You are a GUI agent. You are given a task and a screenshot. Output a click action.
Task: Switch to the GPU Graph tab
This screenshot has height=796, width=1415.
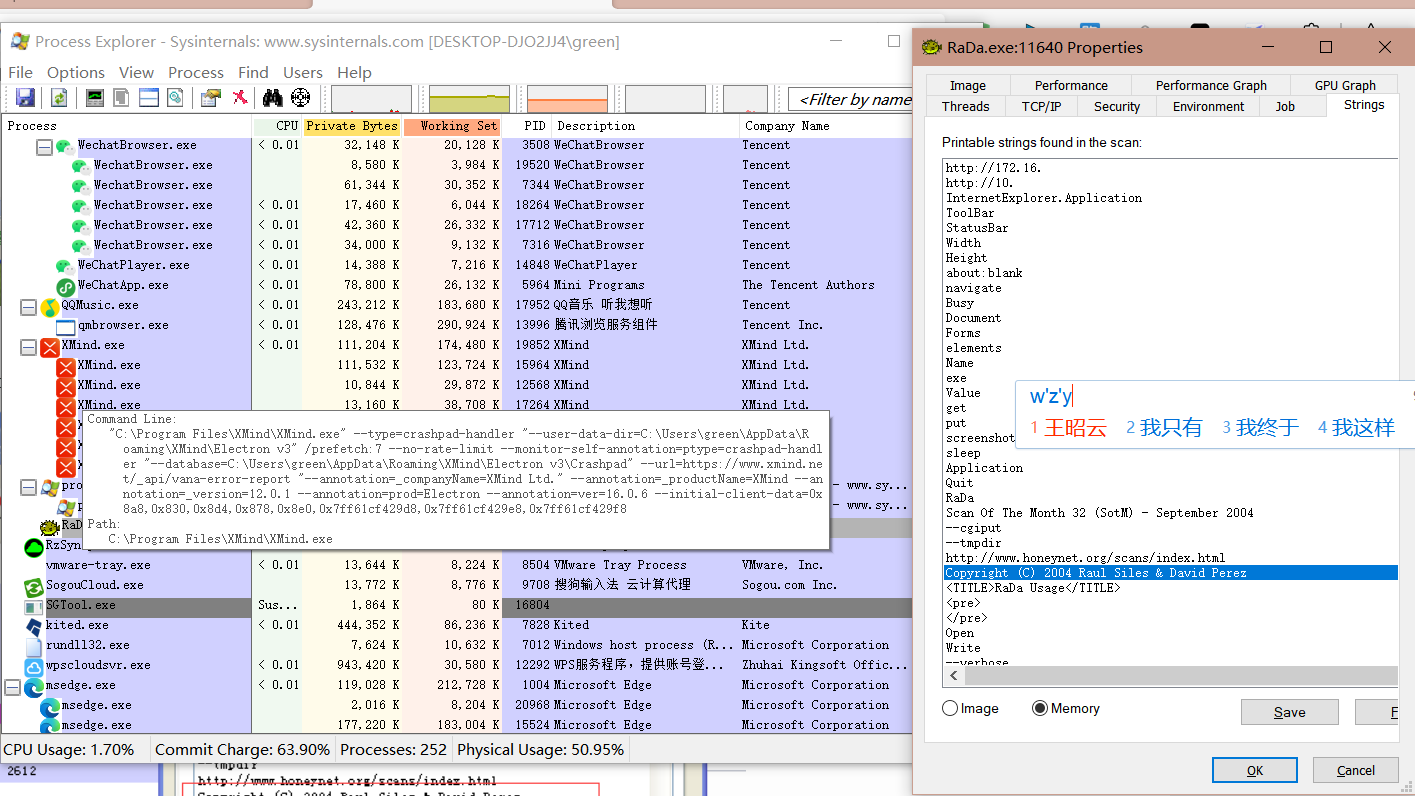pos(1345,85)
